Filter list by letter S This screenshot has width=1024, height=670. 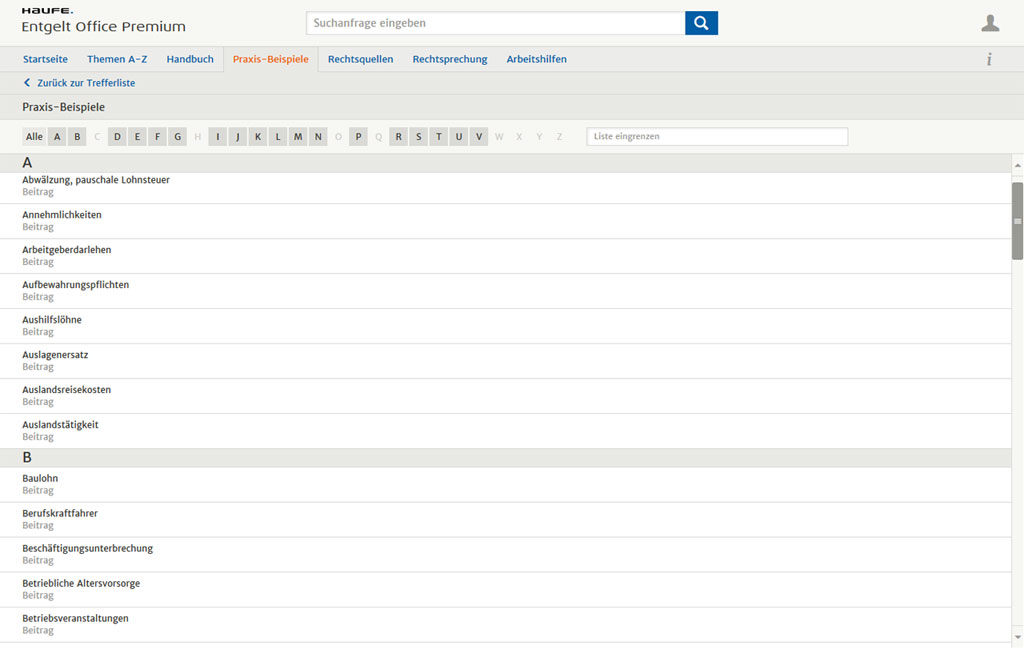[419, 136]
